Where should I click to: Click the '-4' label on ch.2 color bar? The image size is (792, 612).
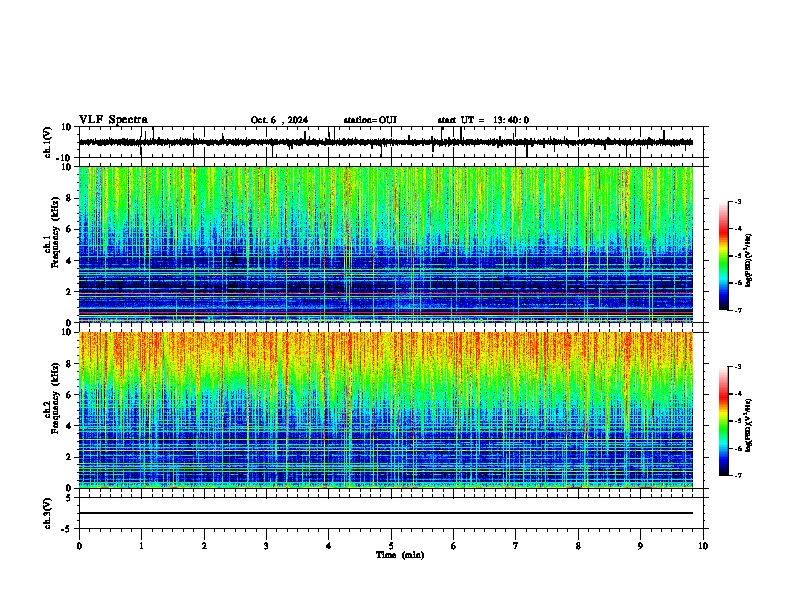click(738, 394)
